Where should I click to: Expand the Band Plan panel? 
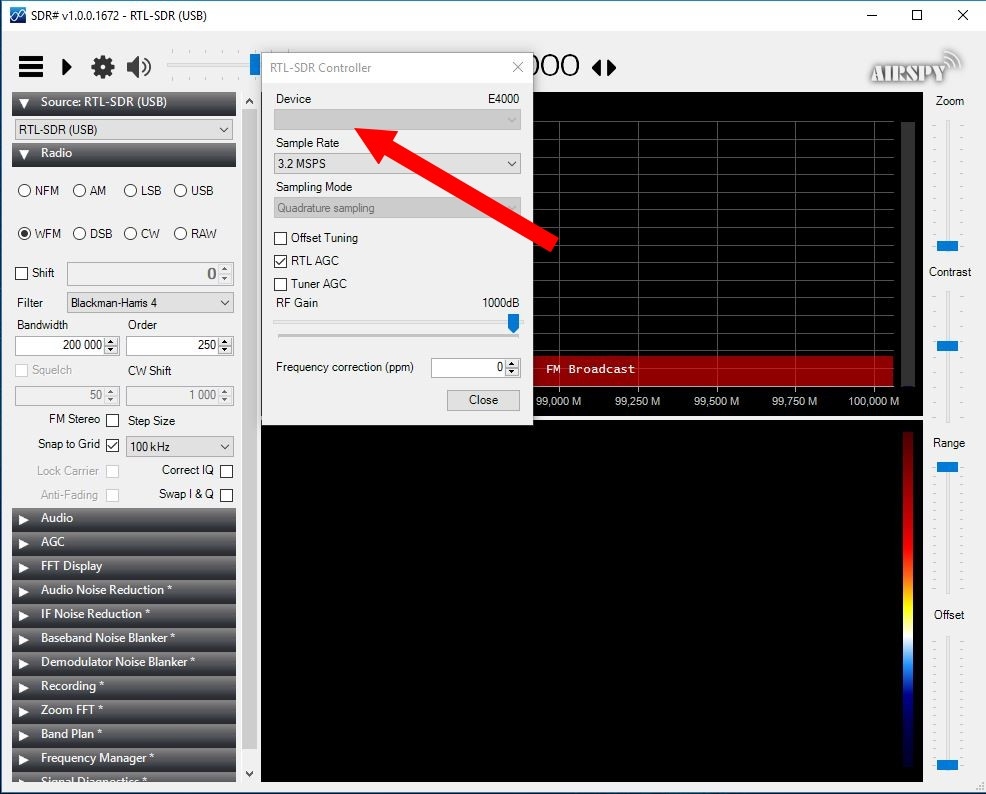point(124,734)
